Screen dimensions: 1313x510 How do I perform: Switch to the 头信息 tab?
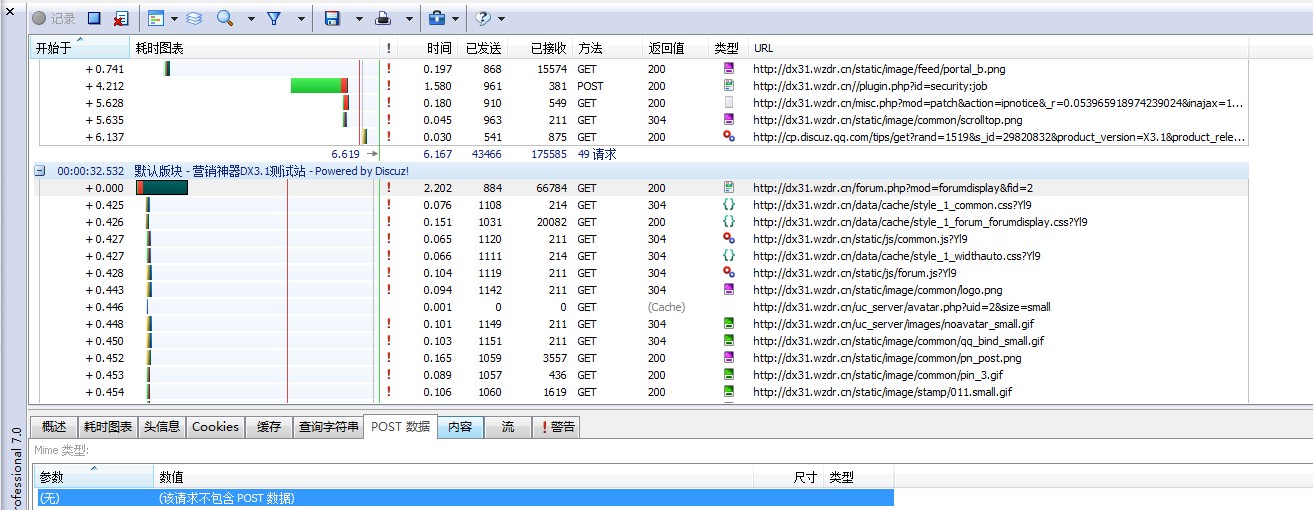point(161,427)
